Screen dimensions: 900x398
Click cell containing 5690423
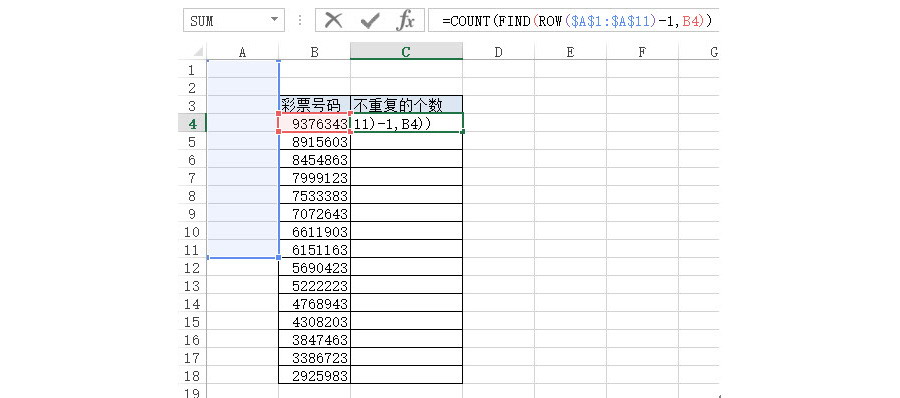[315, 267]
